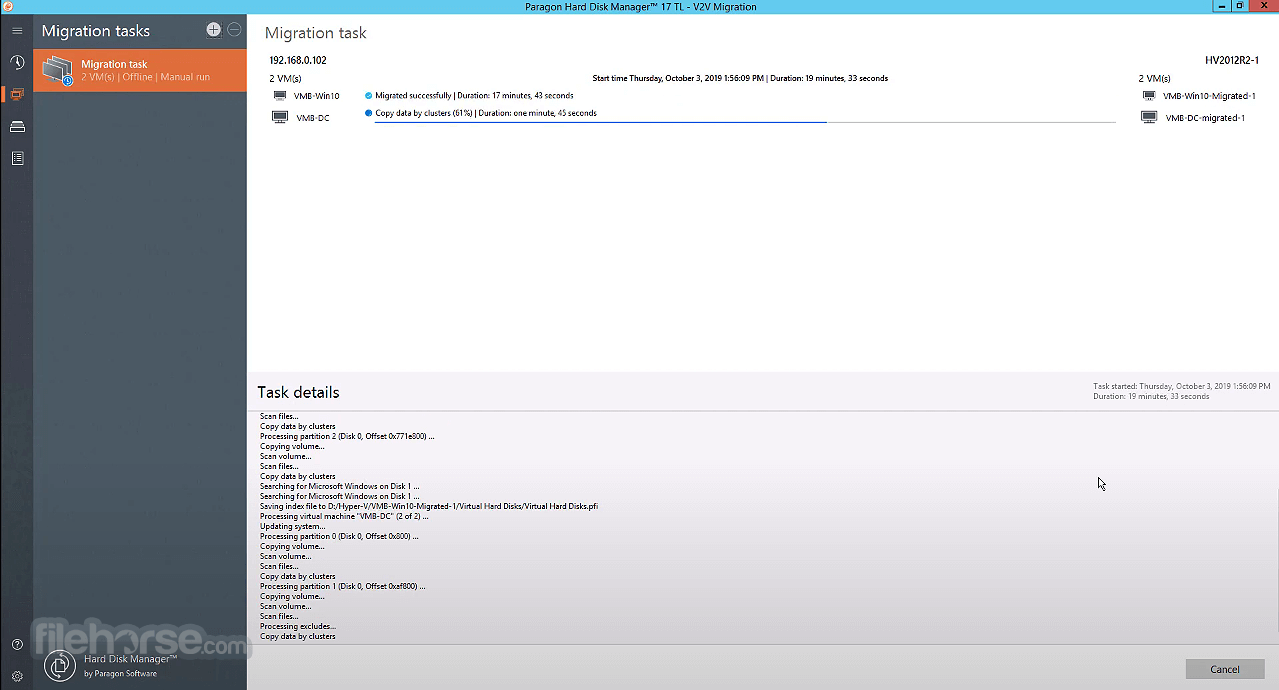Click log line Processing partition 1 Offset 0xaf800
The image size is (1279, 690).
[x=343, y=586]
